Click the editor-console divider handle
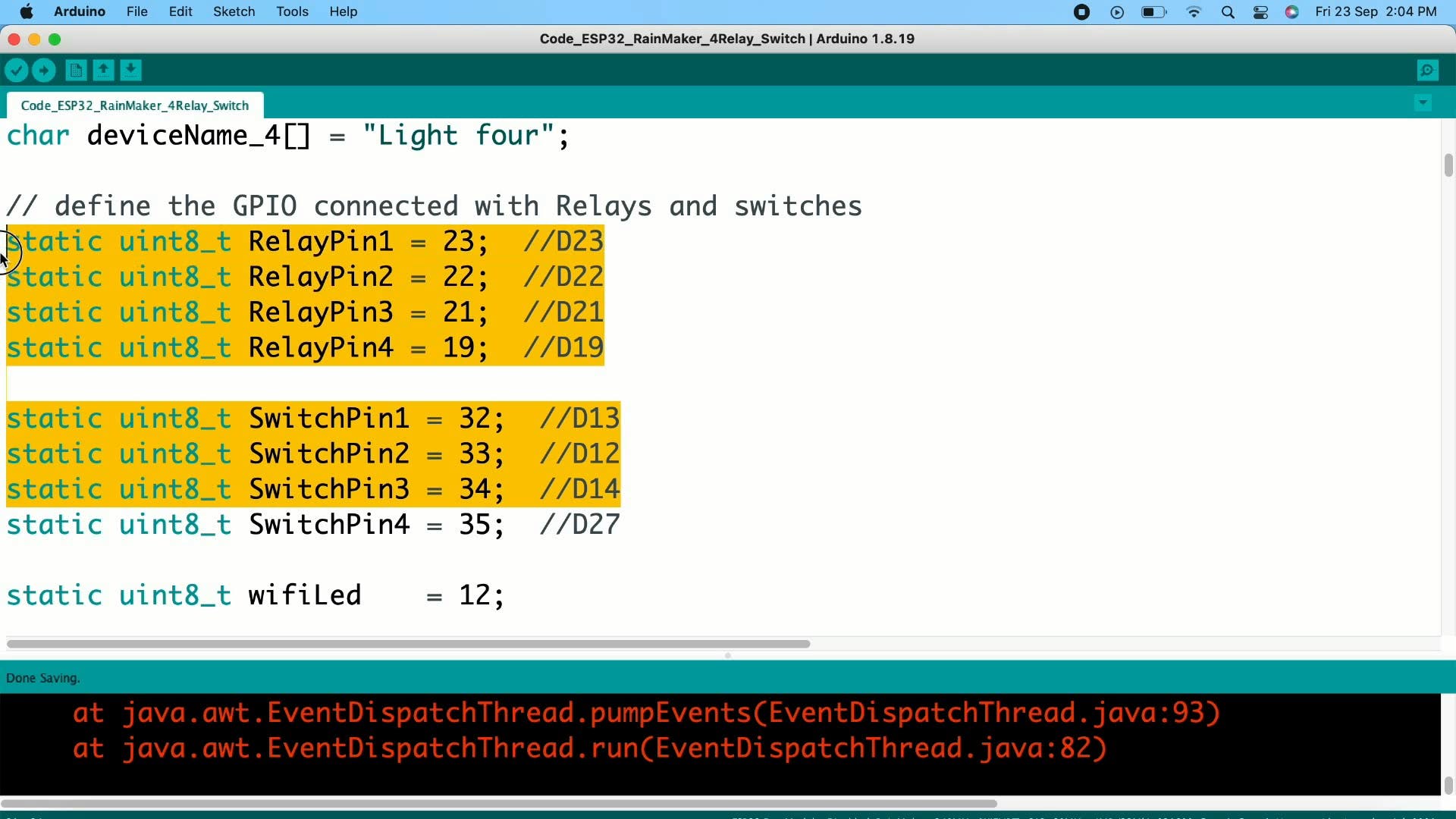 (x=728, y=655)
